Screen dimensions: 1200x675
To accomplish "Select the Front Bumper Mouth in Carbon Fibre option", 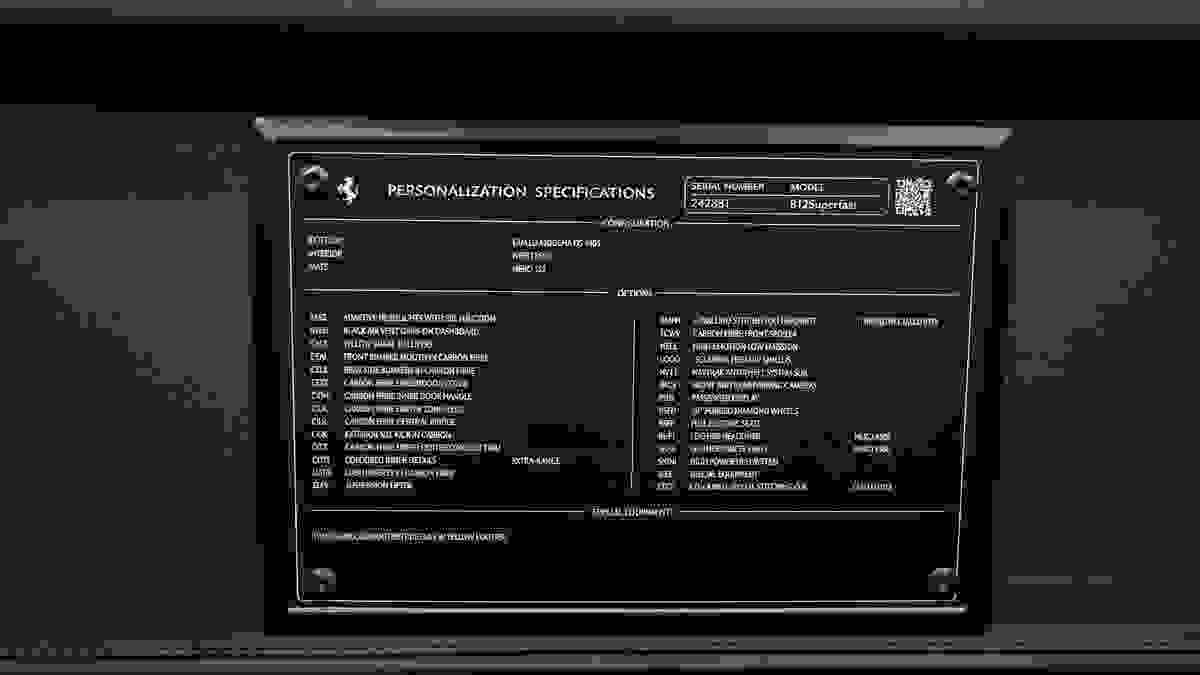I will point(415,357).
